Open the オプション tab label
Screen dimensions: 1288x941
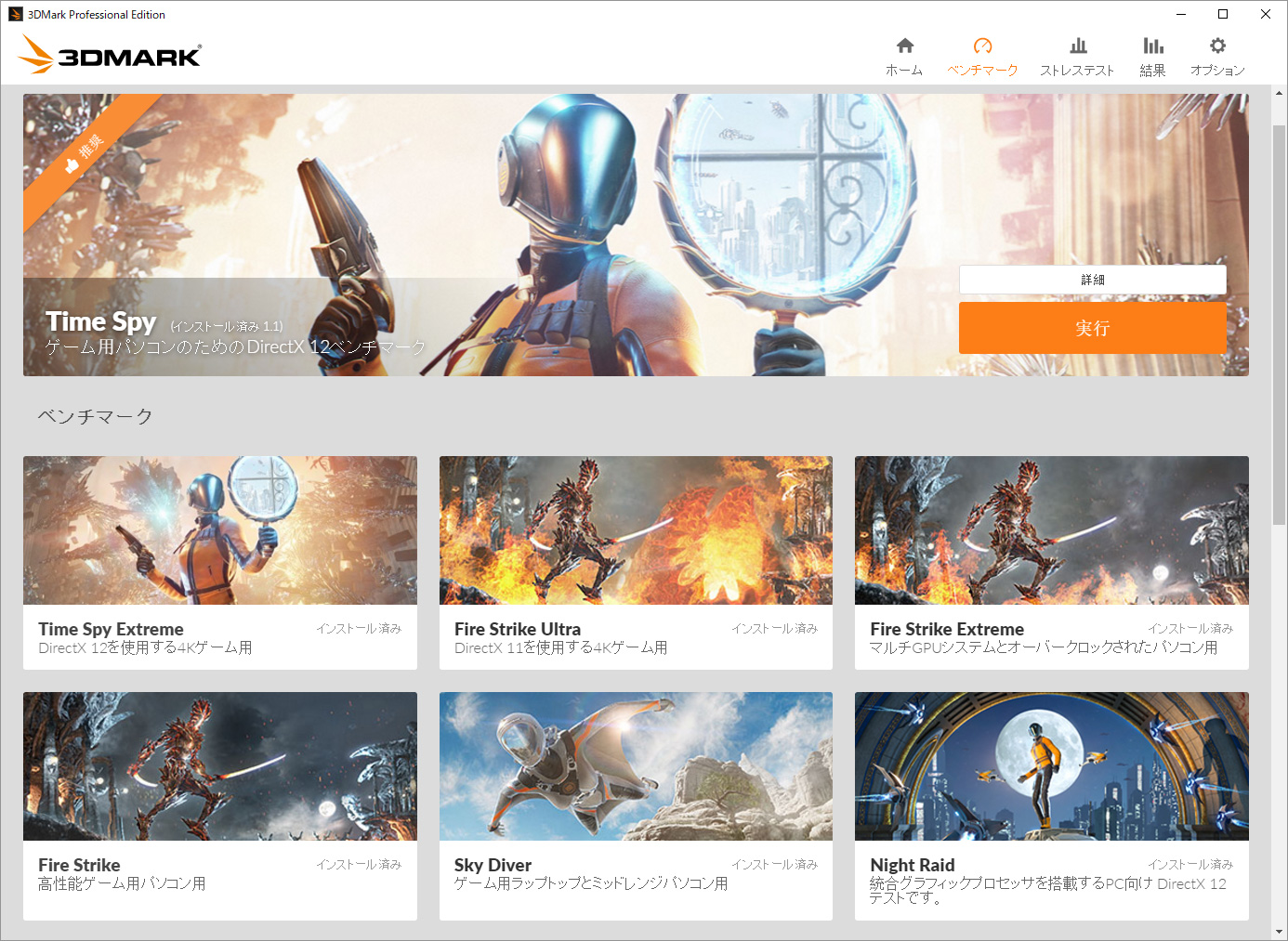1217,71
